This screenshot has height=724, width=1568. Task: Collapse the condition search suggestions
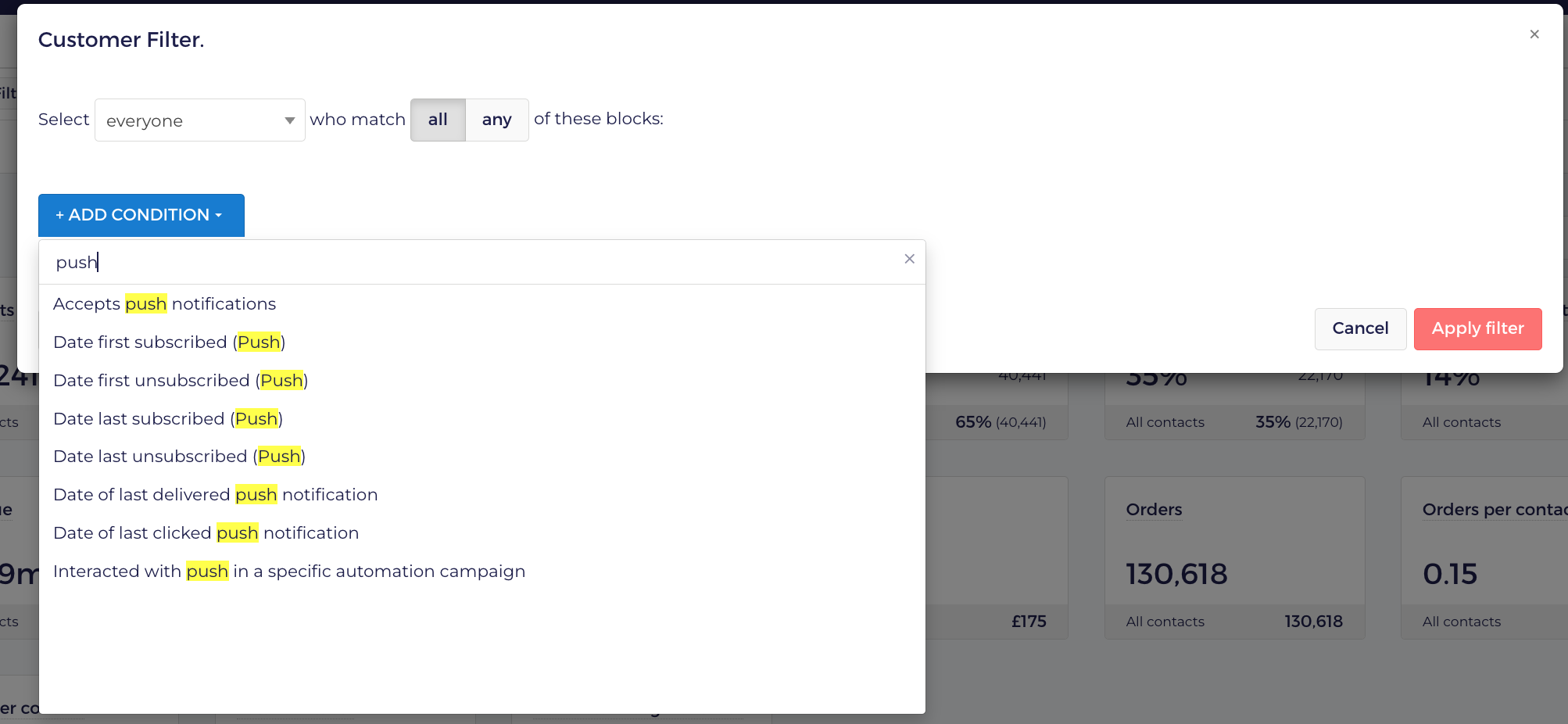[x=909, y=259]
